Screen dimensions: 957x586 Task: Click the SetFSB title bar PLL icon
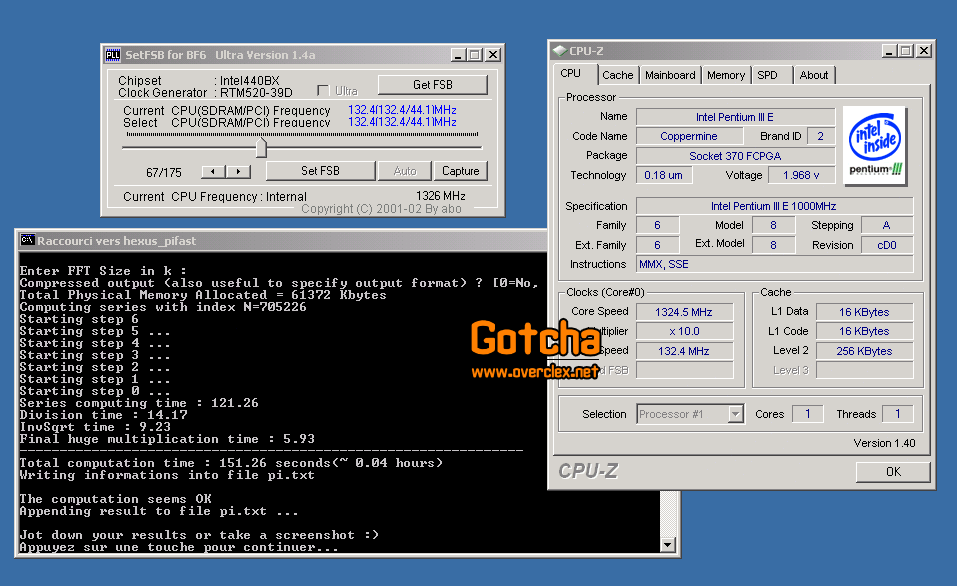113,55
